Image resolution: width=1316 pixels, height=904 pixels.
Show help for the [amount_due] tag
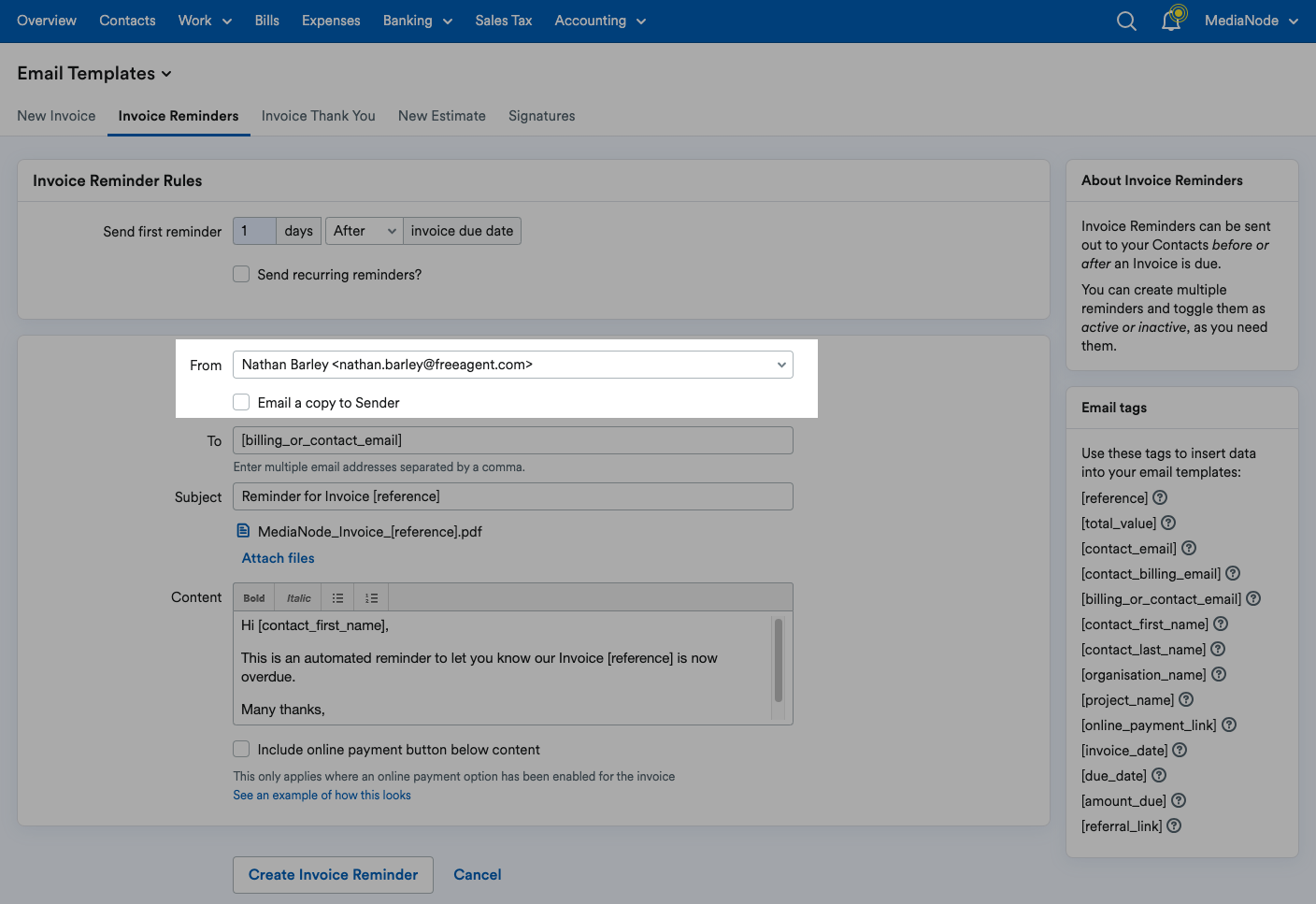click(1179, 800)
